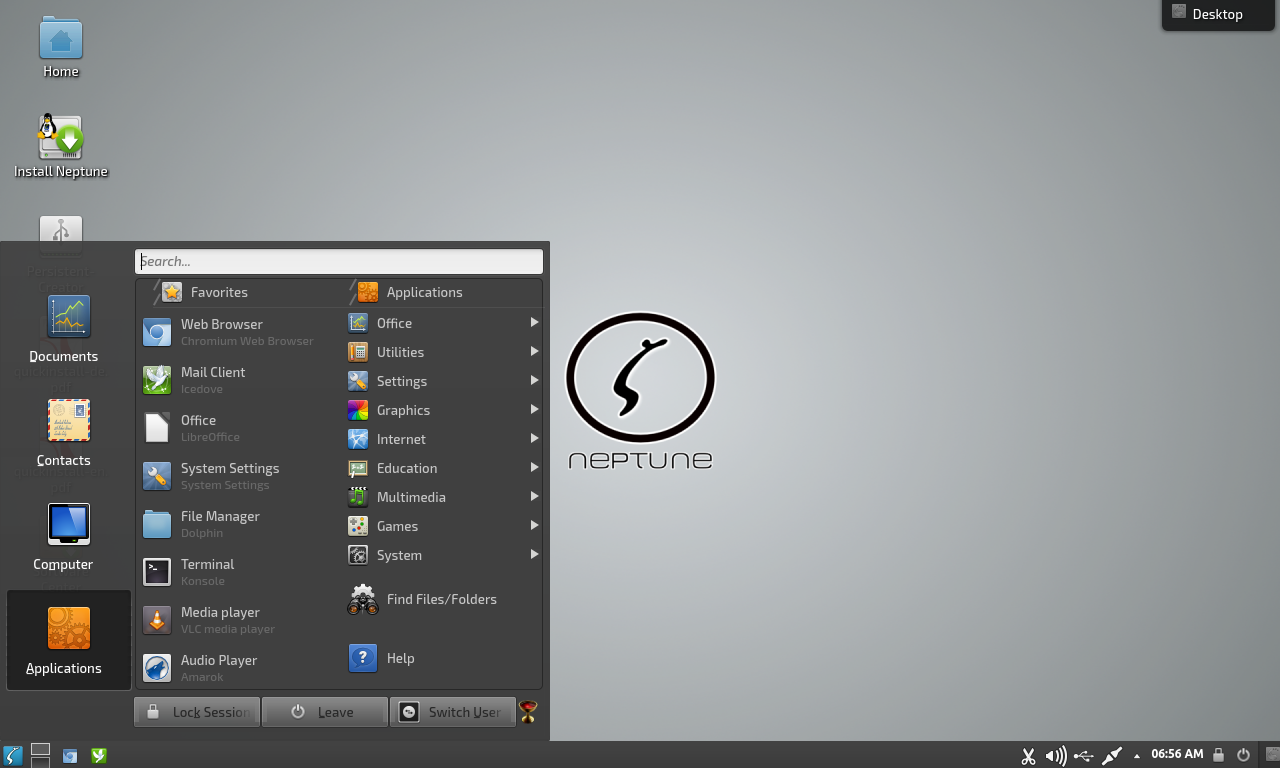The width and height of the screenshot is (1280, 768).
Task: Open the Home folder desktop icon
Action: (61, 48)
